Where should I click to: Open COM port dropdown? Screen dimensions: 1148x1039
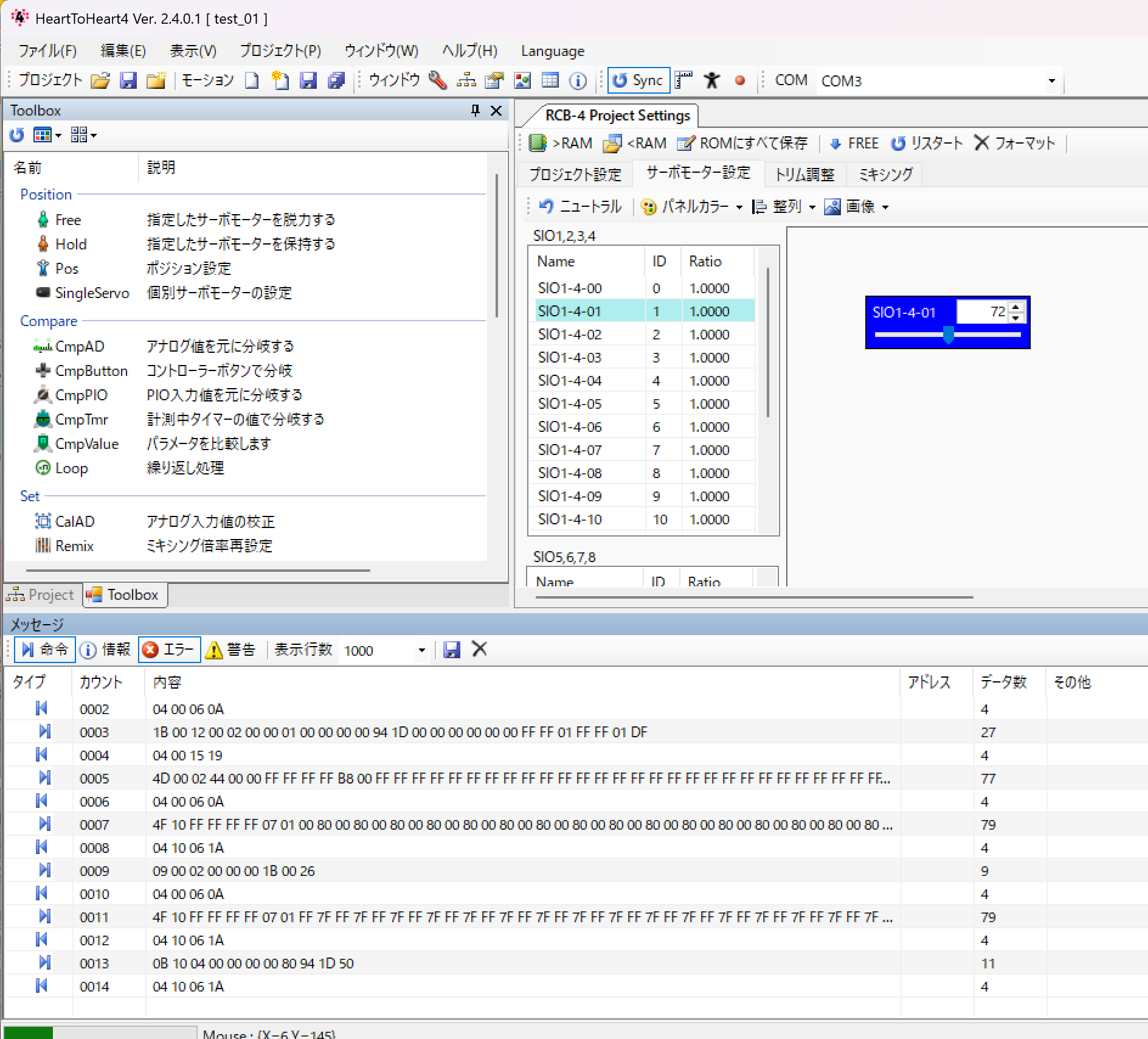pos(1051,81)
